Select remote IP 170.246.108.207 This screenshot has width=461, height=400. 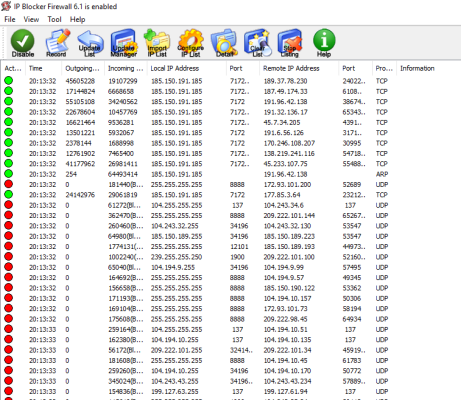click(x=289, y=143)
